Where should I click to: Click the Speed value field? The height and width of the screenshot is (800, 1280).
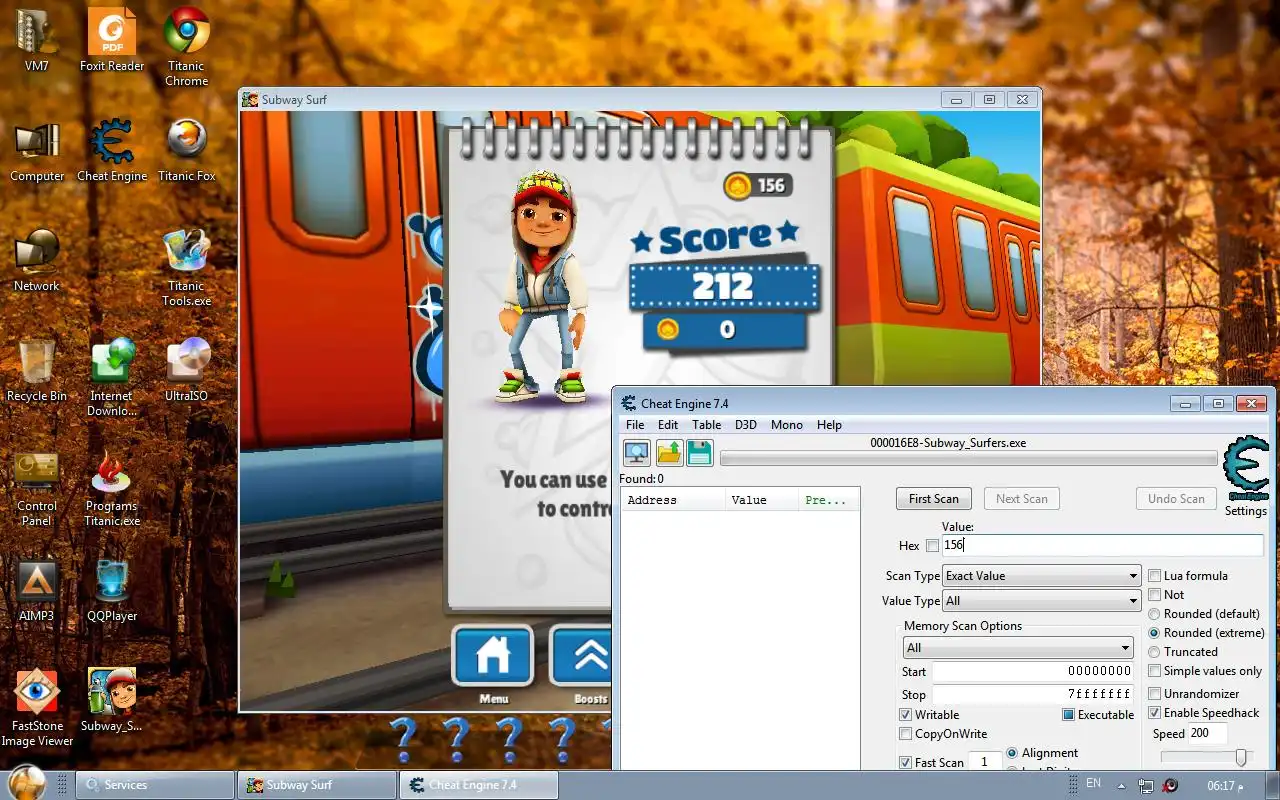(1207, 734)
